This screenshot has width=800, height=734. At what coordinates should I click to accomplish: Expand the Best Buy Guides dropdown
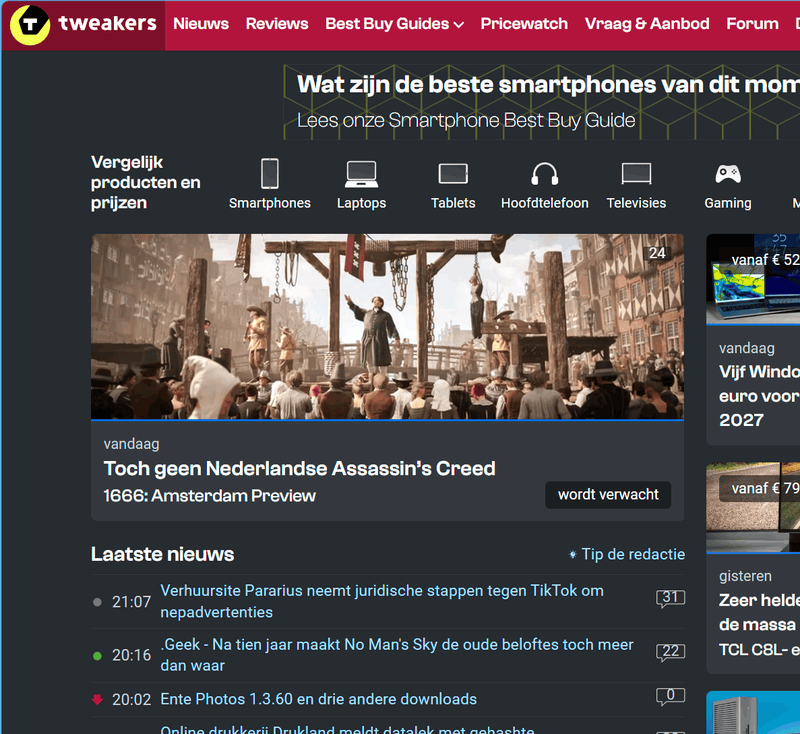coord(394,24)
